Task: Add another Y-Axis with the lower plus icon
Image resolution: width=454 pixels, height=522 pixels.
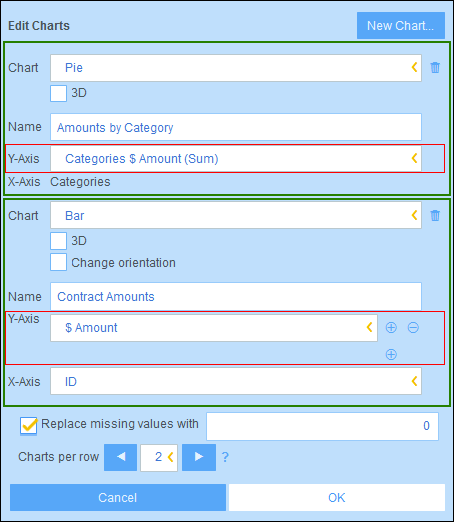Action: click(391, 354)
